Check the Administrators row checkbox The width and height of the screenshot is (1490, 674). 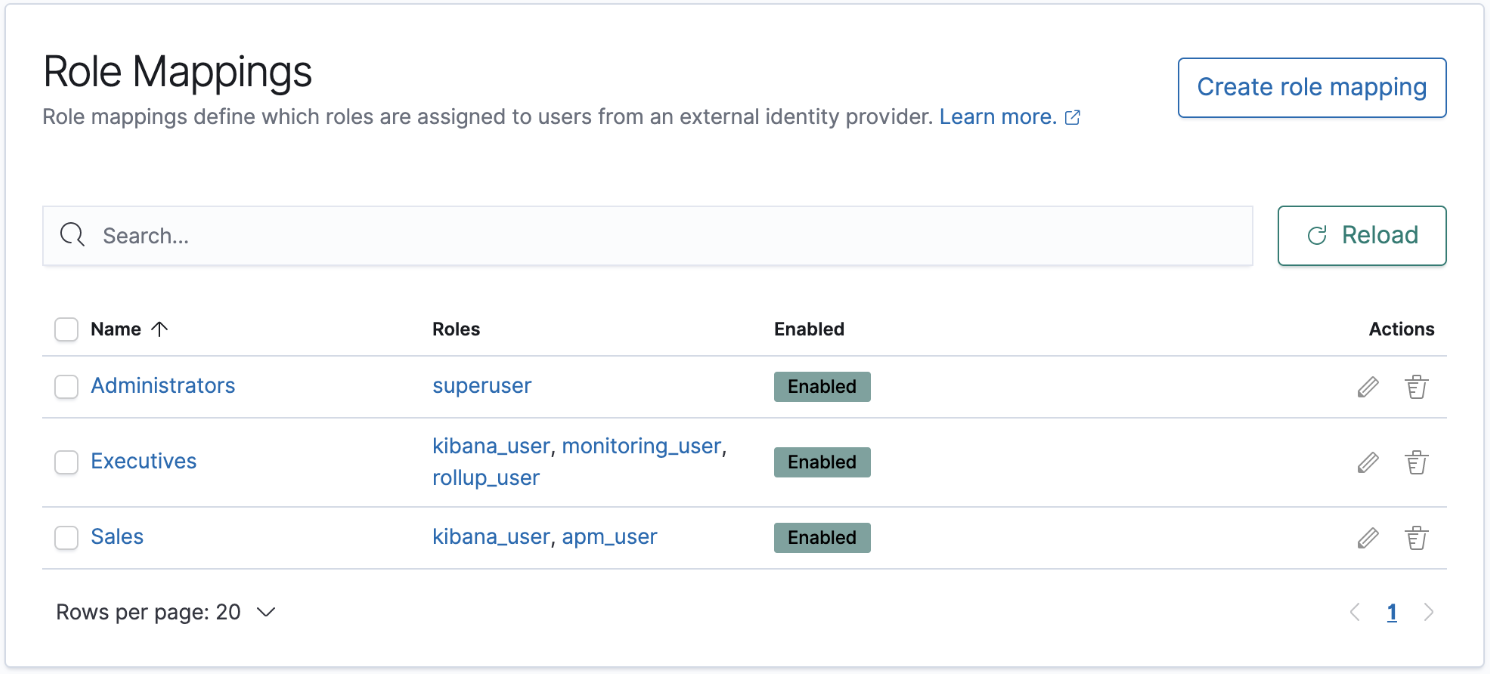pos(66,387)
